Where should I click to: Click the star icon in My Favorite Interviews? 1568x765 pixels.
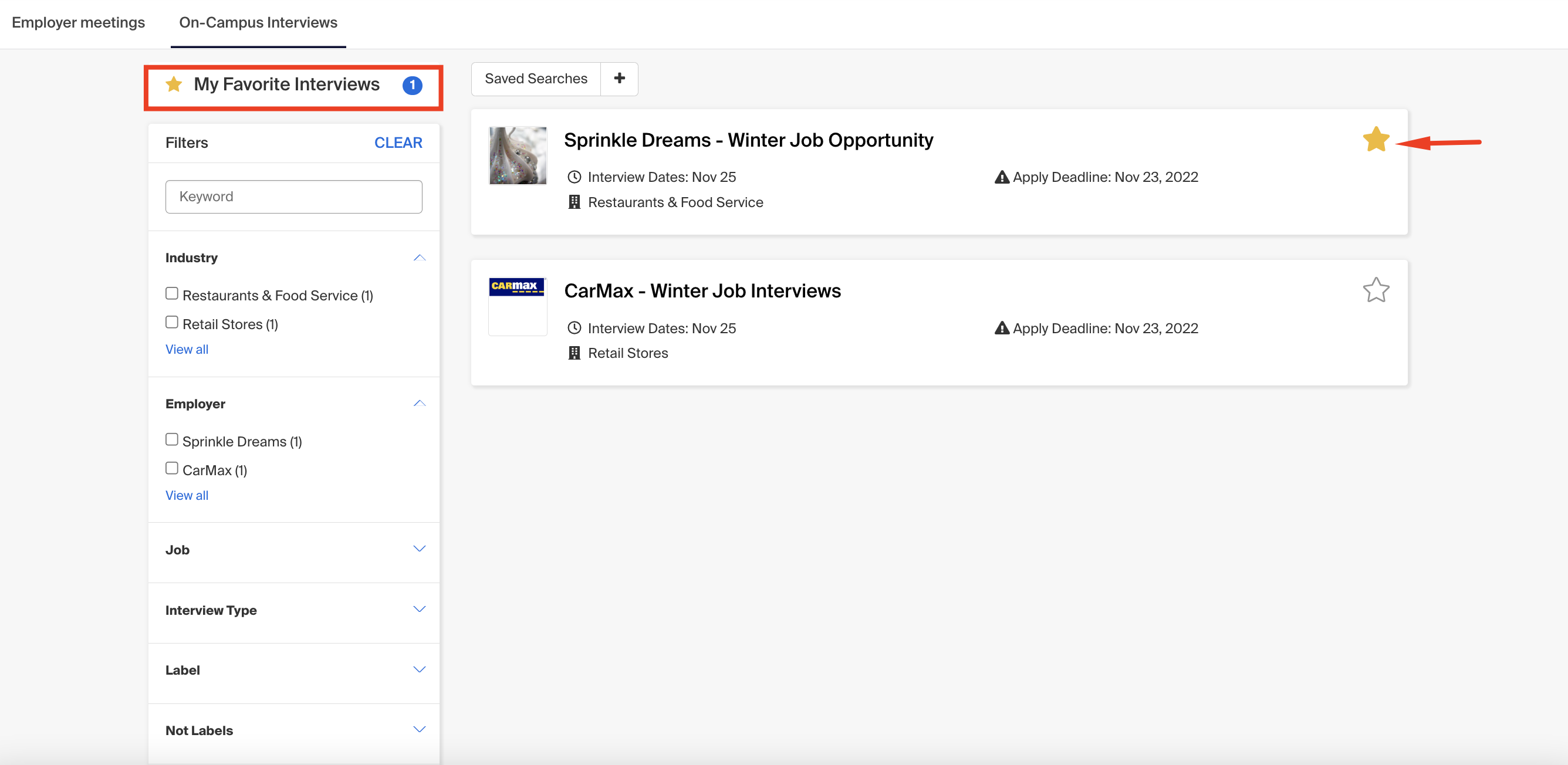pyautogui.click(x=174, y=84)
